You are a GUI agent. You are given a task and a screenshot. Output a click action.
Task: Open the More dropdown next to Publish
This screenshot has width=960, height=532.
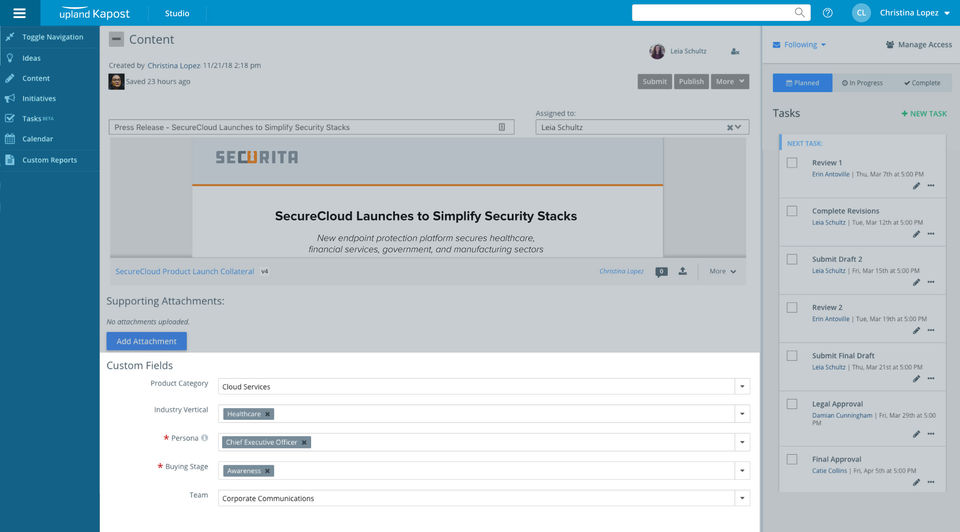pyautogui.click(x=730, y=82)
